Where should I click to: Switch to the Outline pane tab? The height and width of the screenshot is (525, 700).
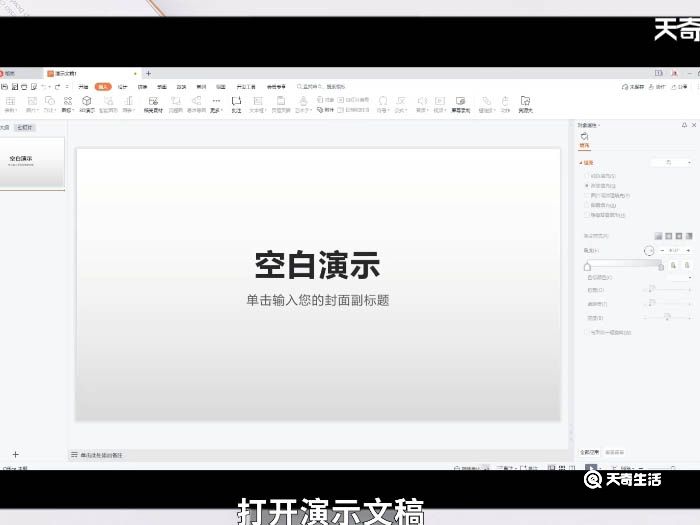coord(4,128)
